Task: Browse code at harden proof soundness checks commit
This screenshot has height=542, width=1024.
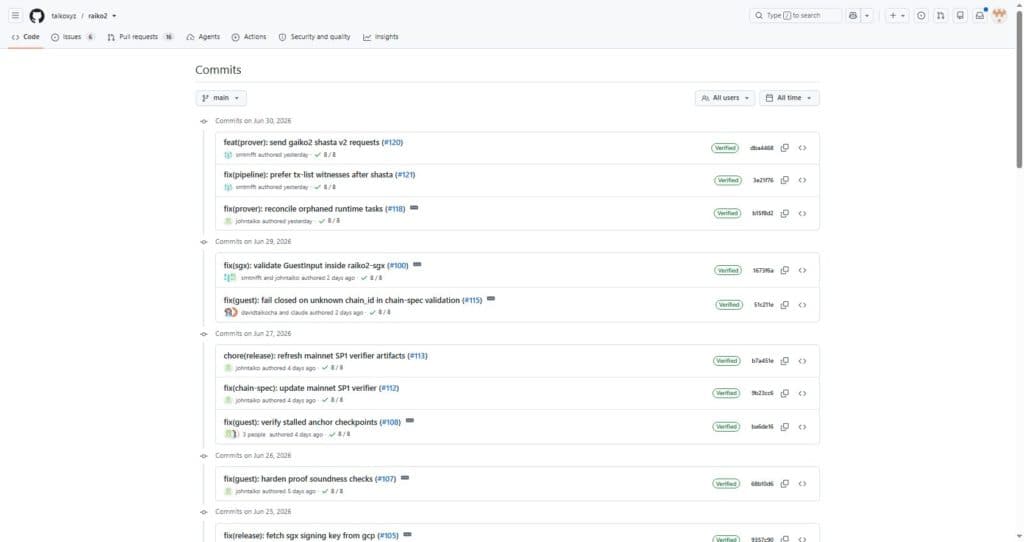Action: click(x=802, y=484)
